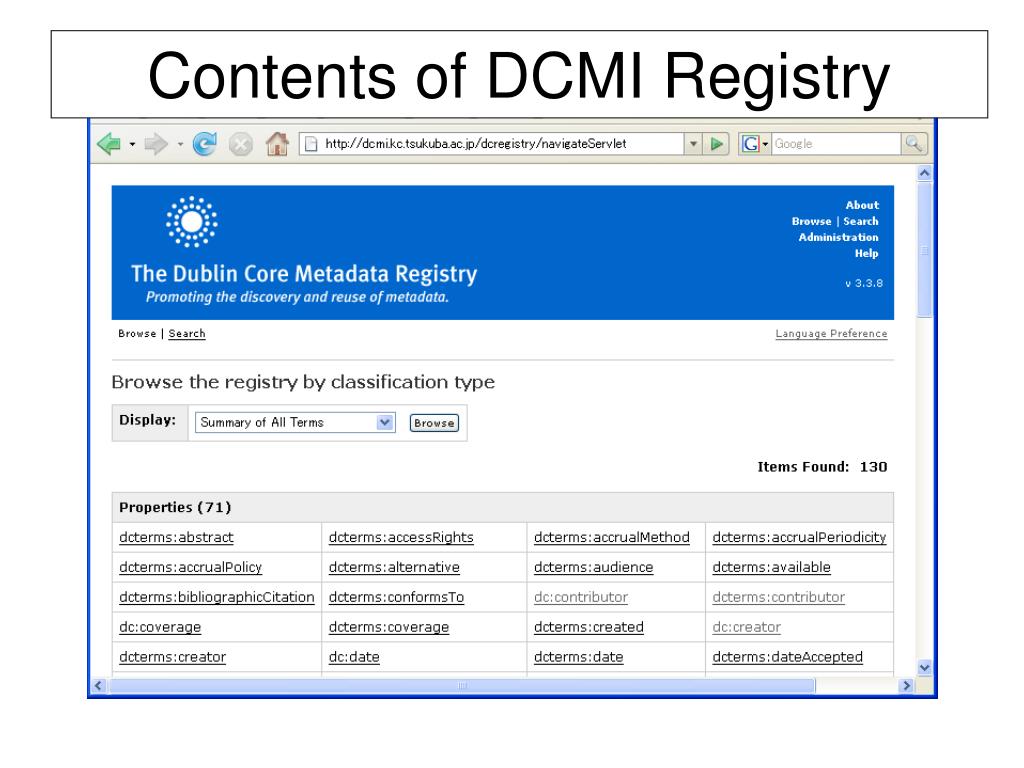
Task: Click the vertical scrollbar up arrow
Action: click(924, 173)
